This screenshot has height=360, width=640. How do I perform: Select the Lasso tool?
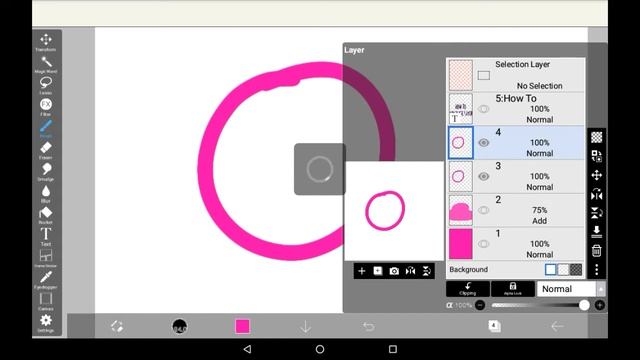click(46, 86)
